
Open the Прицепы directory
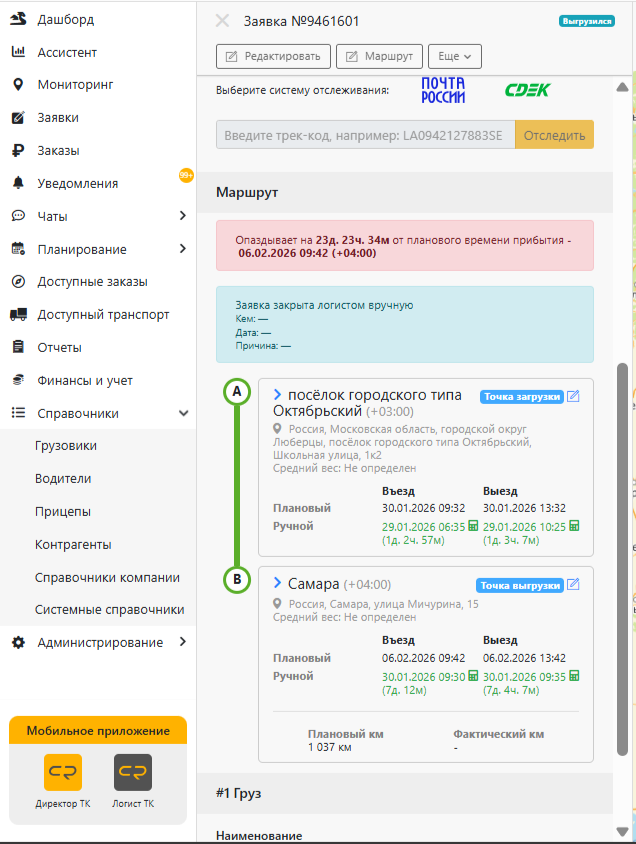62,511
